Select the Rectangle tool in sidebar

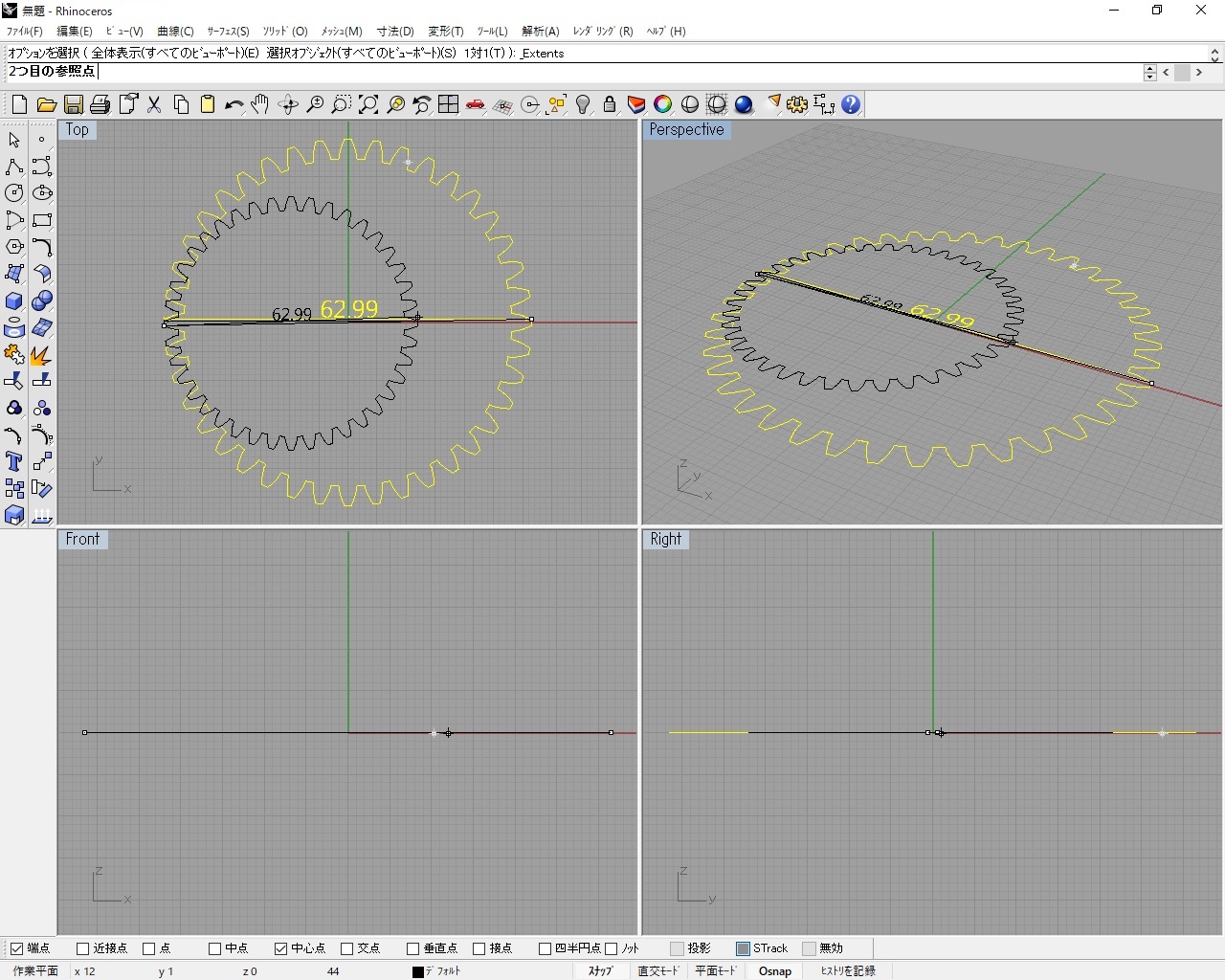41,220
